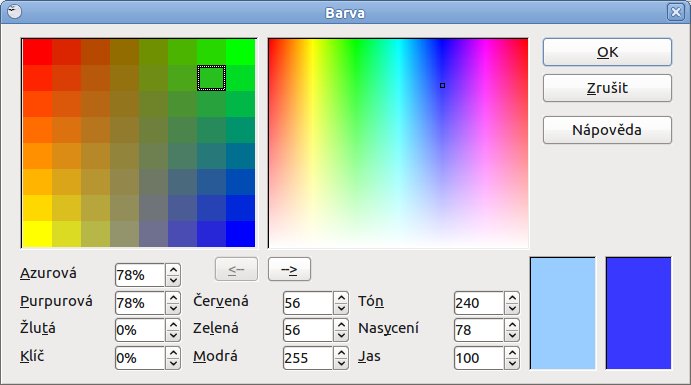691x385 pixels.
Task: Click the light blue preview color box
Action: pyautogui.click(x=562, y=313)
